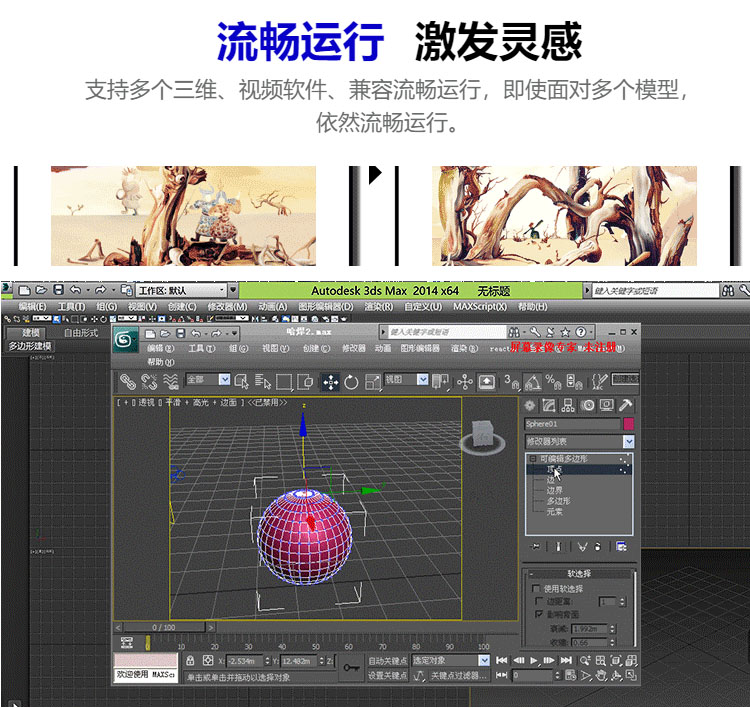Click the 设置关键点 button
Image resolution: width=750 pixels, height=708 pixels.
pos(387,675)
